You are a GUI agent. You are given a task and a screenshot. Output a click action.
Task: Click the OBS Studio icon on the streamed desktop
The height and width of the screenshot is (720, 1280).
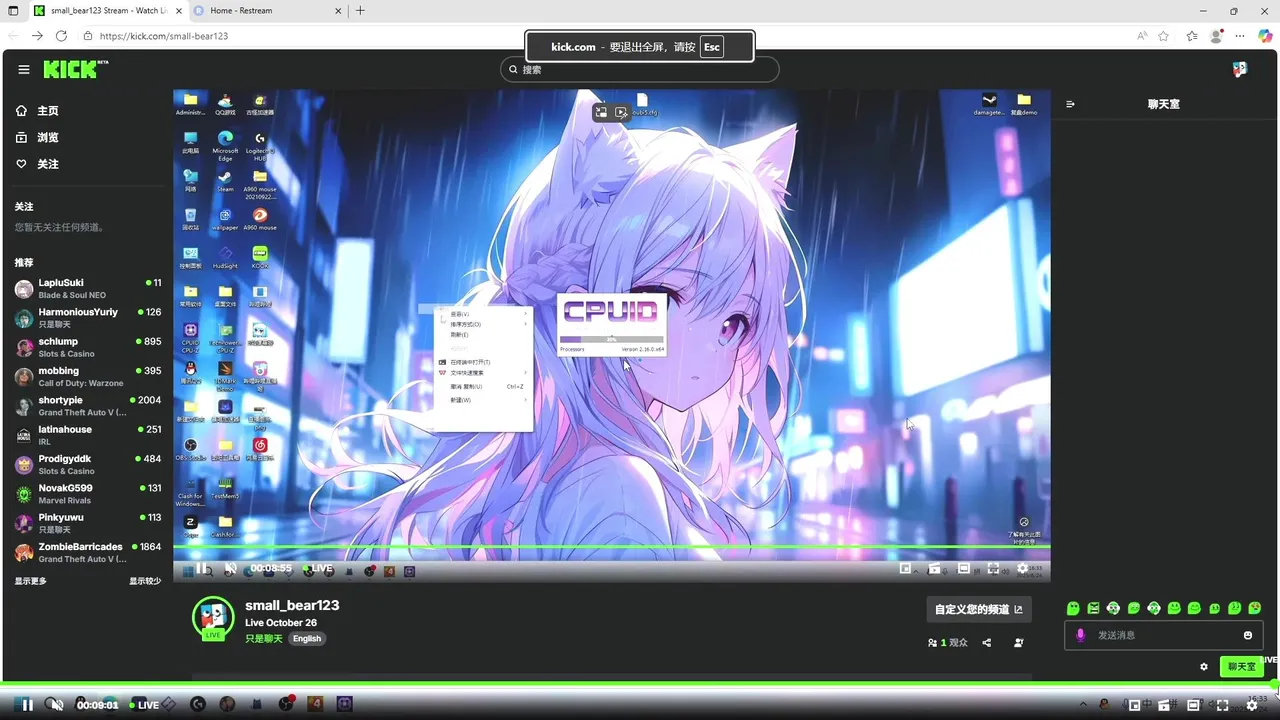point(190,449)
